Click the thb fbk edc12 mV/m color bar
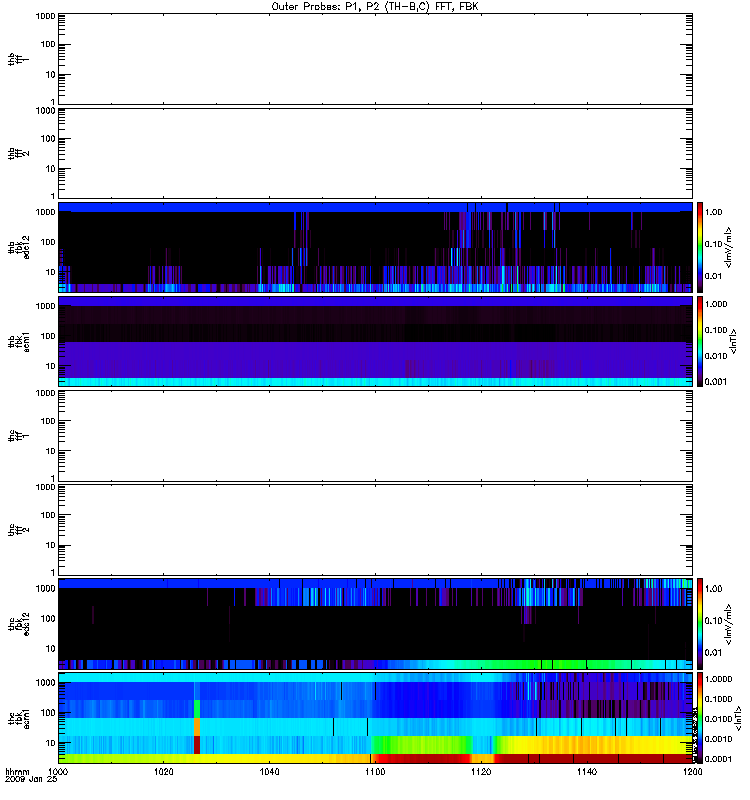The height and width of the screenshot is (800, 750). (700, 247)
